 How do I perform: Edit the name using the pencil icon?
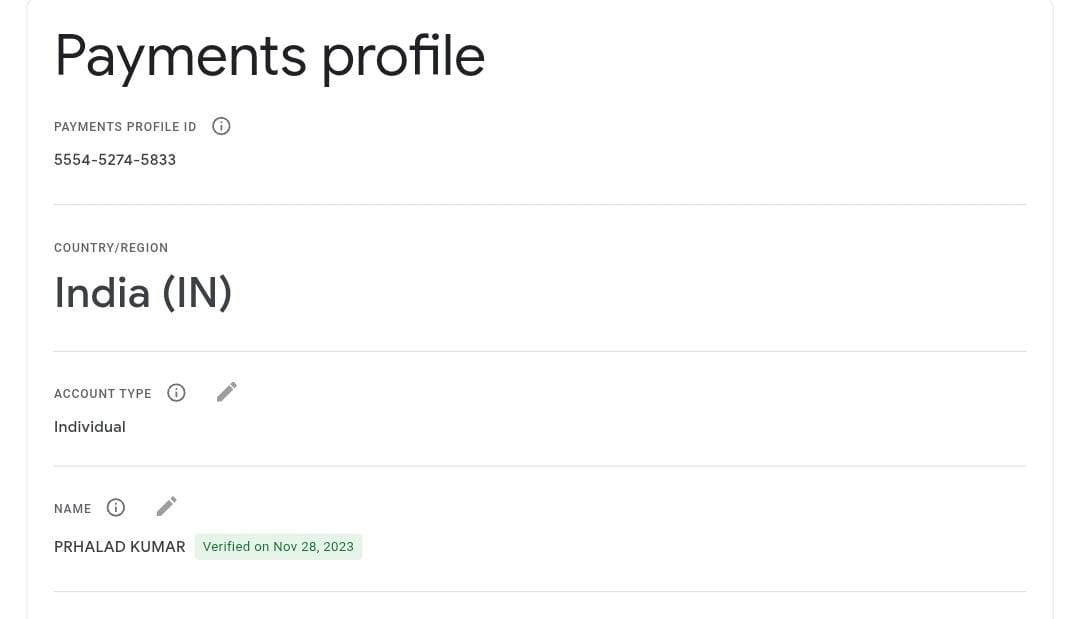coord(166,507)
